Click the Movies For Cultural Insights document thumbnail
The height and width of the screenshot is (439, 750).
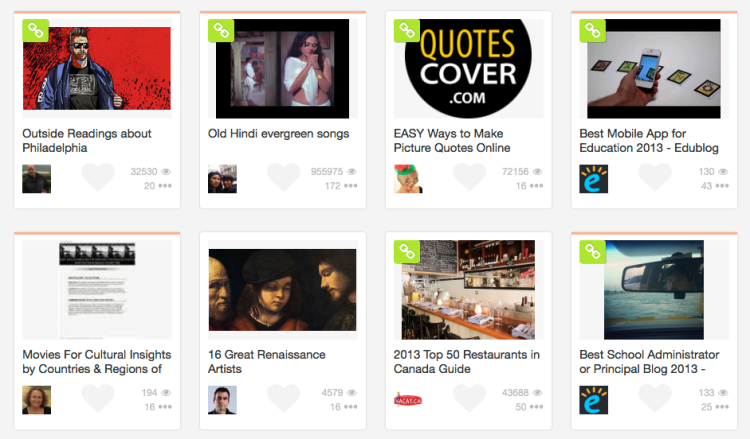click(x=97, y=290)
